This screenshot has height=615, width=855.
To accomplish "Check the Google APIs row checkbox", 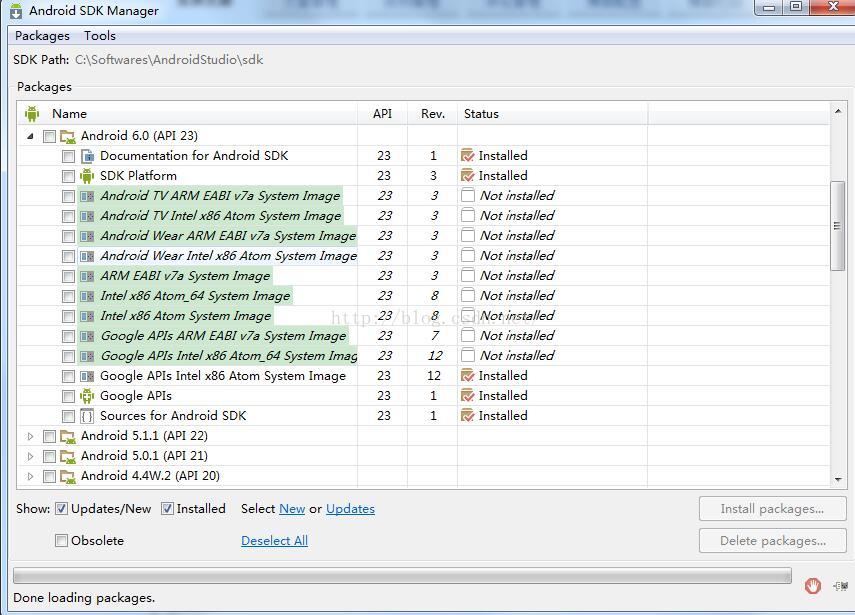I will tap(68, 396).
